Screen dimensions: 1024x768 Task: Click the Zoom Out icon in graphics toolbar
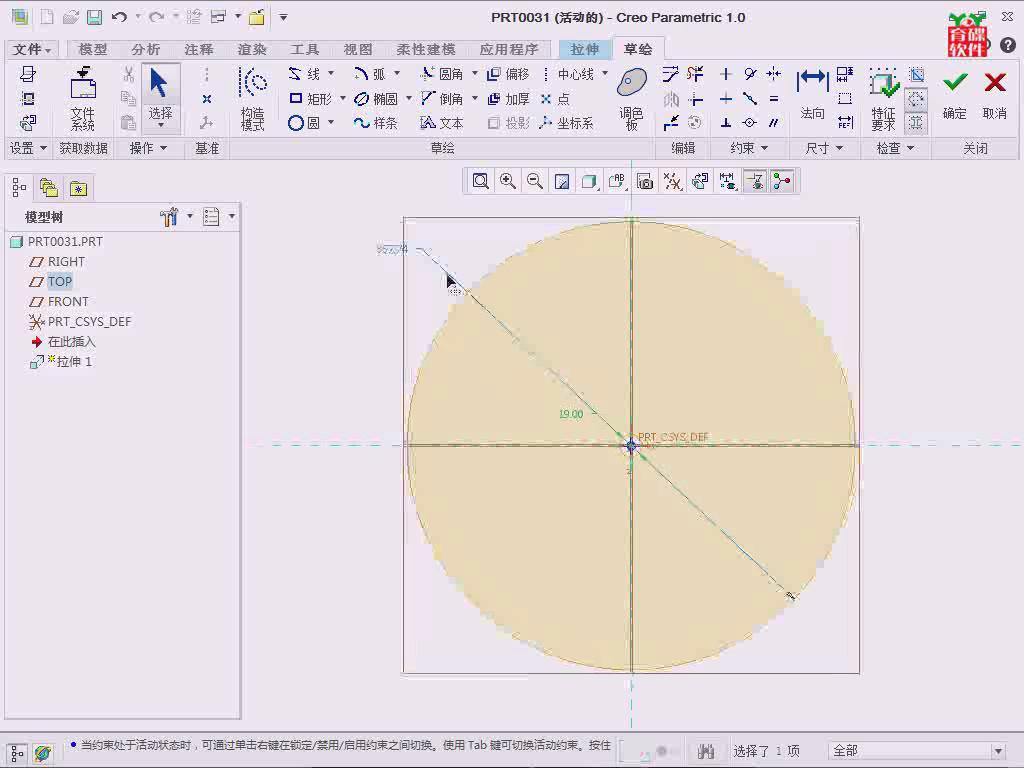point(535,181)
